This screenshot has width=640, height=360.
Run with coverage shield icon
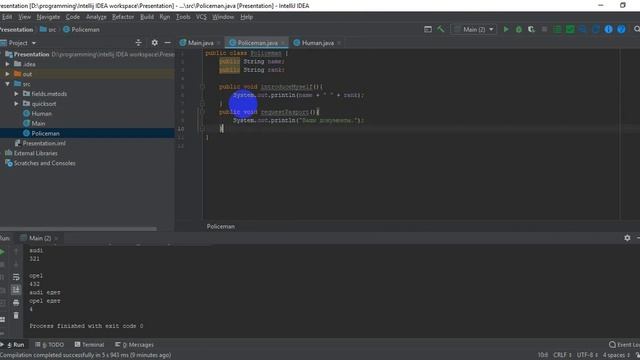tap(531, 29)
